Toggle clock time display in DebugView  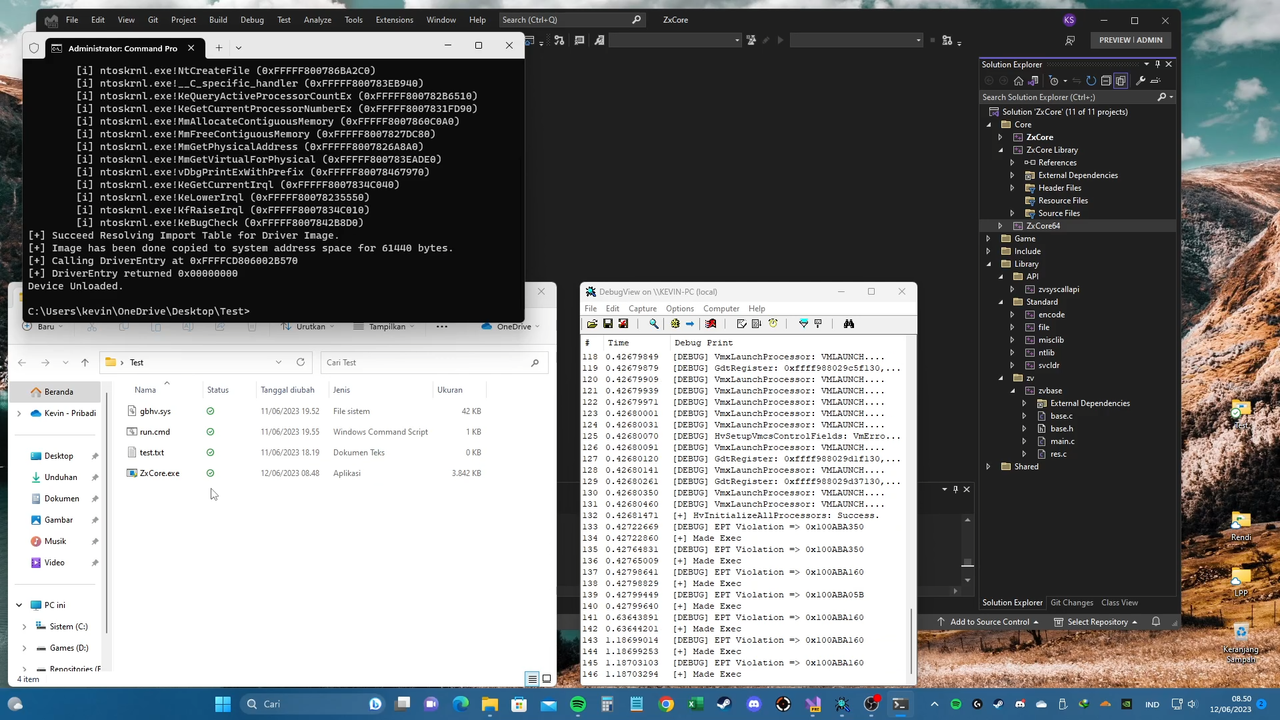coord(772,323)
